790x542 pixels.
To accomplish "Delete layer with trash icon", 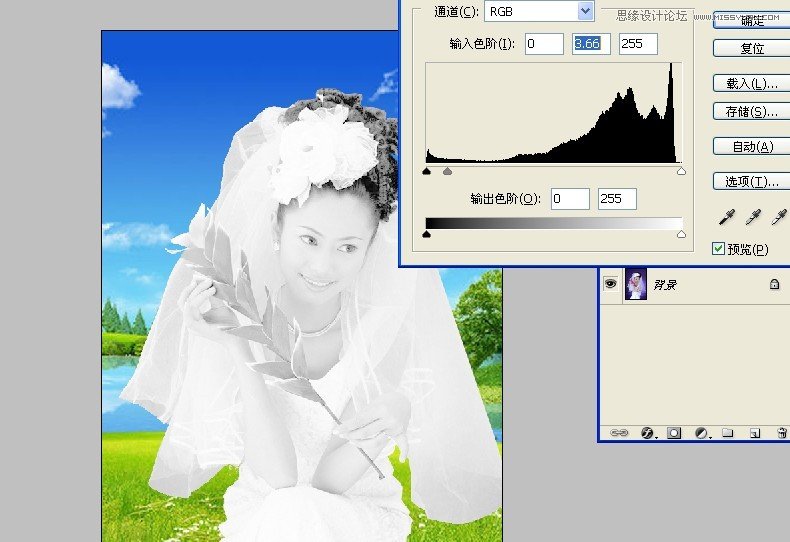I will (x=781, y=432).
